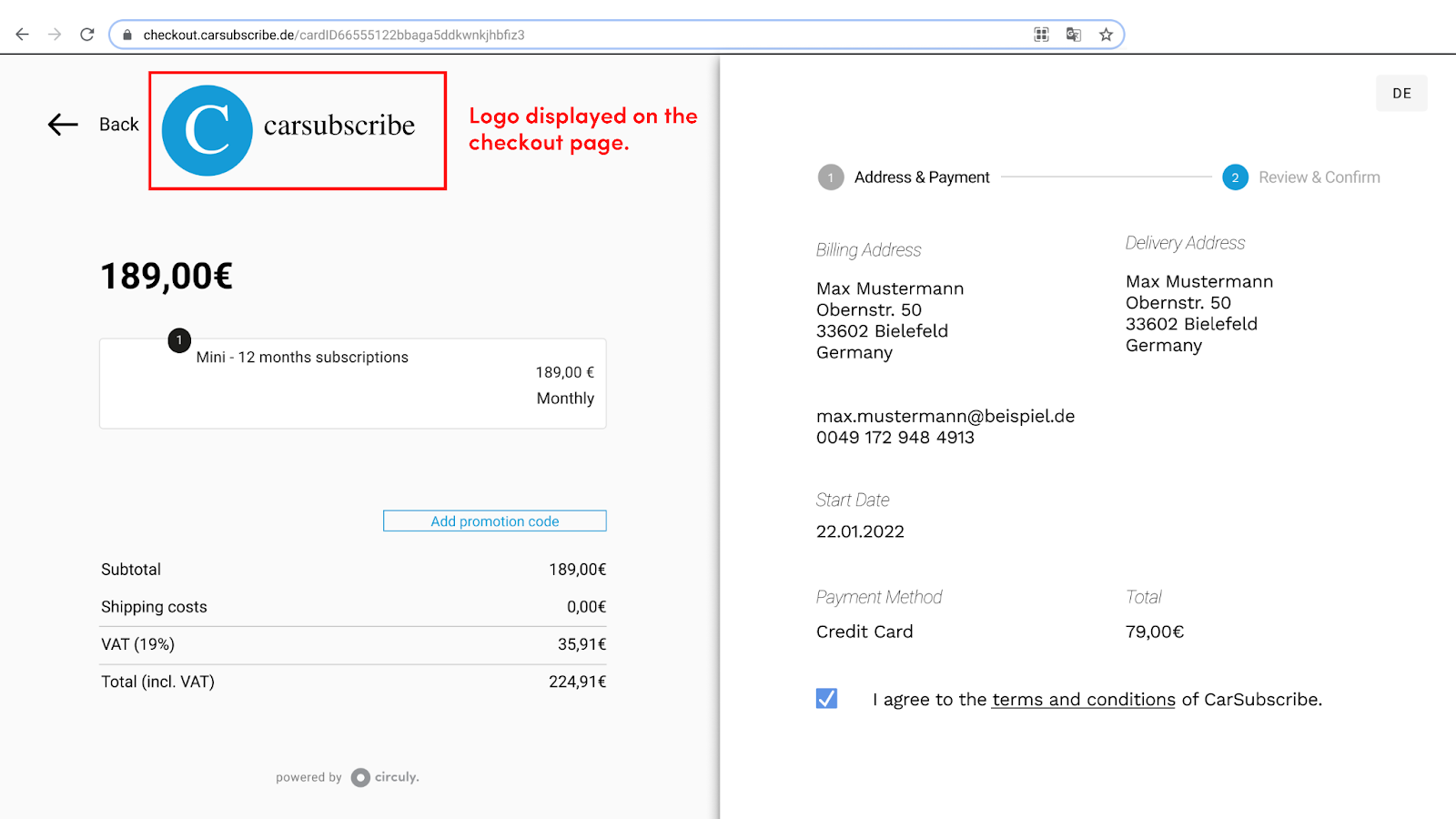Bookmark this page with the star icon
Image resolution: width=1456 pixels, height=819 pixels.
pos(1106,35)
